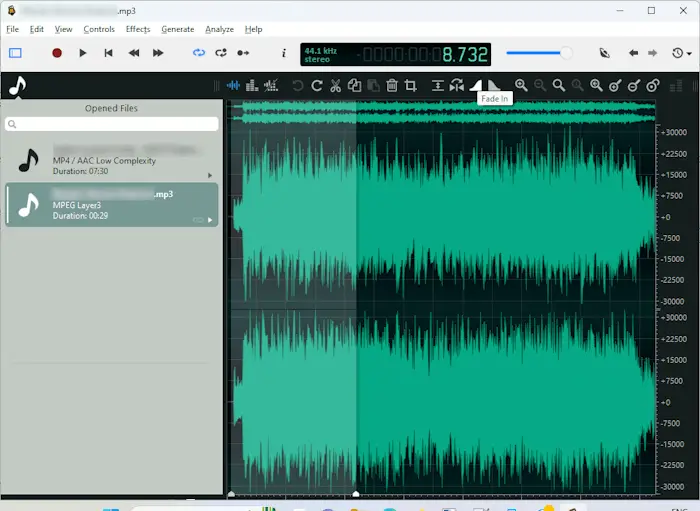Jump to the start of the track

[x=108, y=53]
